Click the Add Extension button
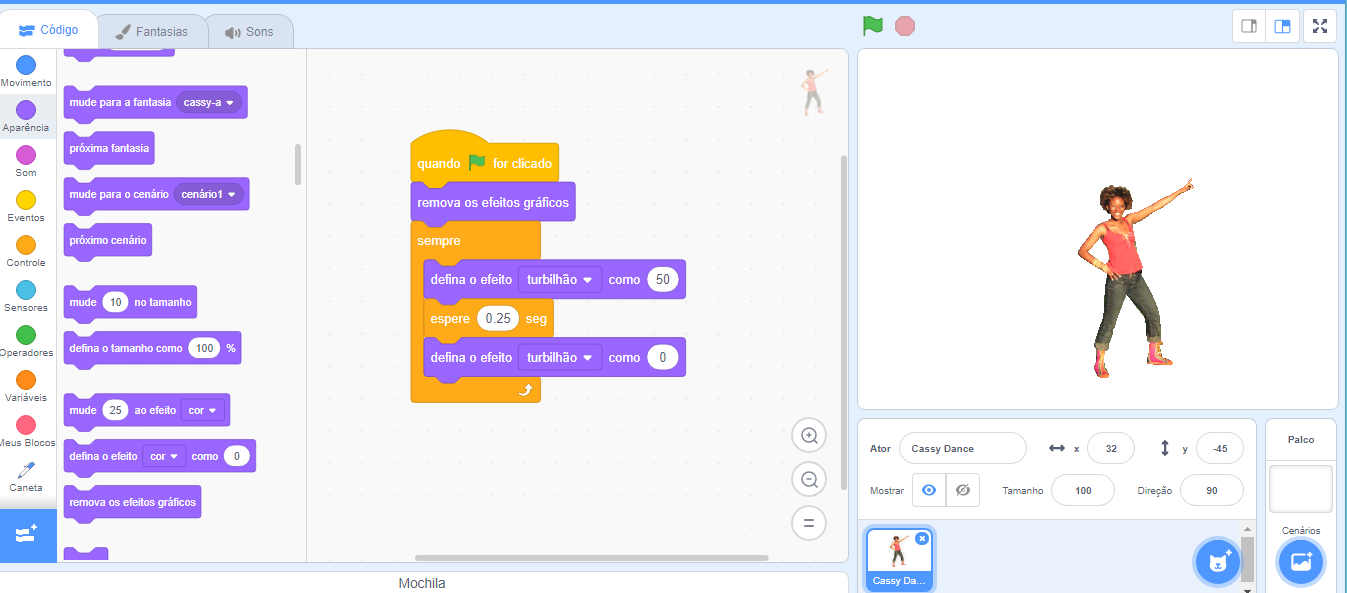Viewport: 1347px width, 593px height. tap(27, 536)
